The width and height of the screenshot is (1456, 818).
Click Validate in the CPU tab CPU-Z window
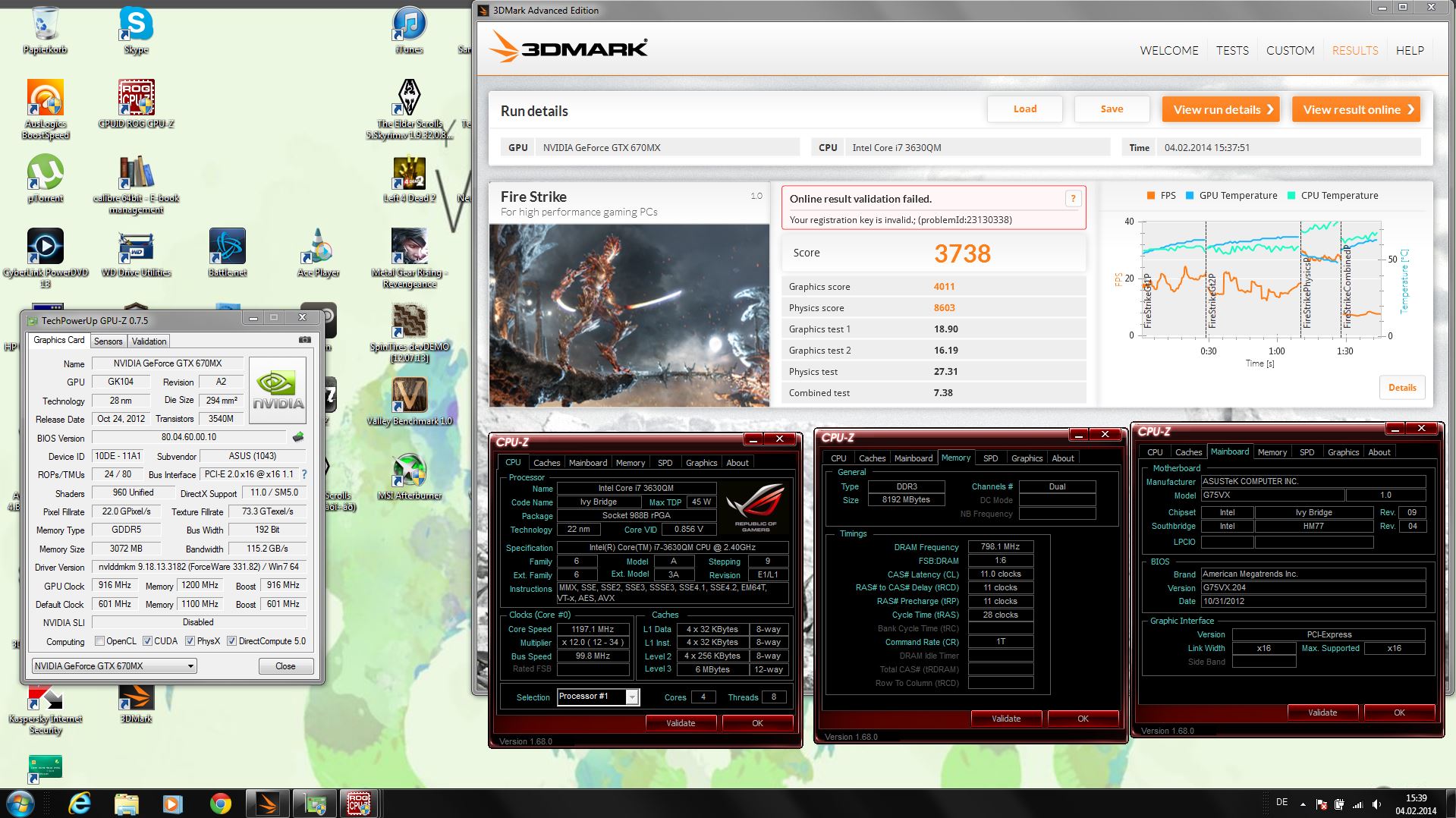681,723
